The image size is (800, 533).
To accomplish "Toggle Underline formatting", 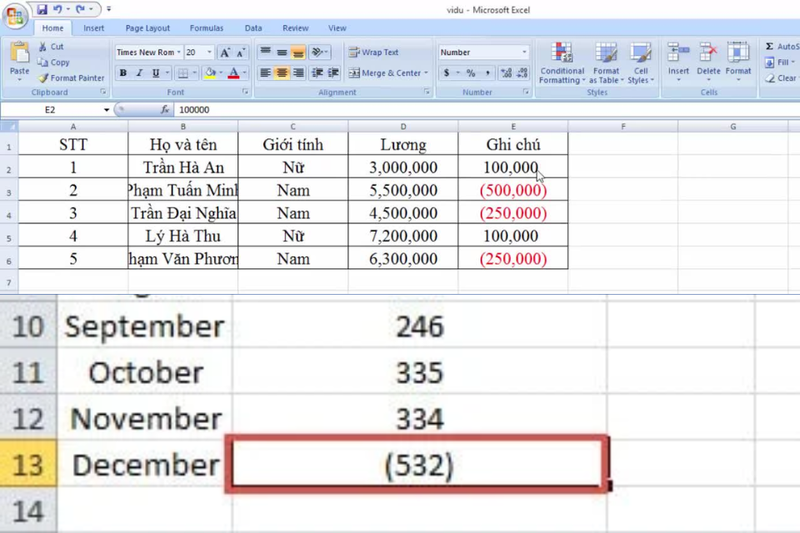I will (x=156, y=73).
